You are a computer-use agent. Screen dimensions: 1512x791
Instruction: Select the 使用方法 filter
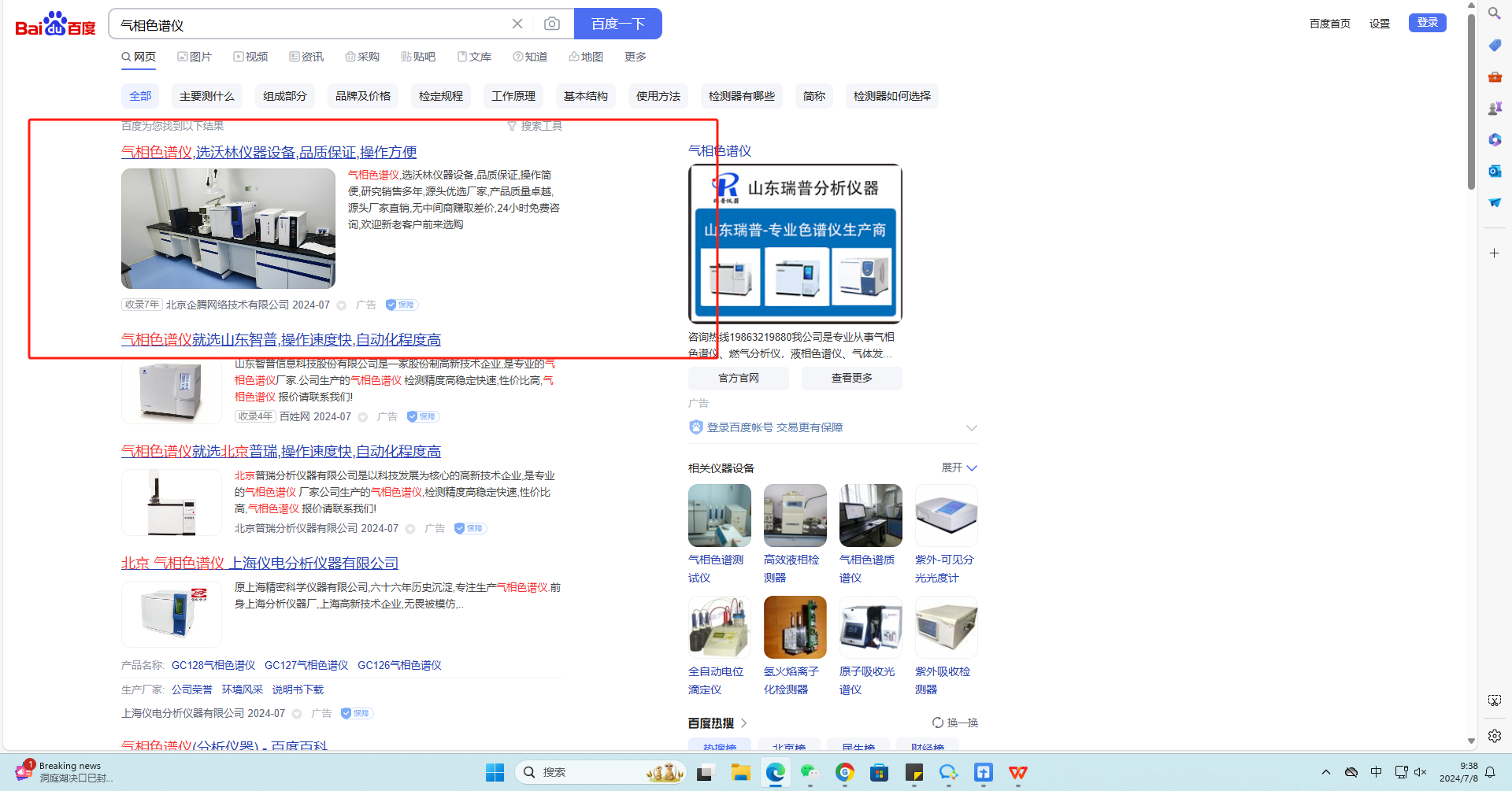point(658,96)
